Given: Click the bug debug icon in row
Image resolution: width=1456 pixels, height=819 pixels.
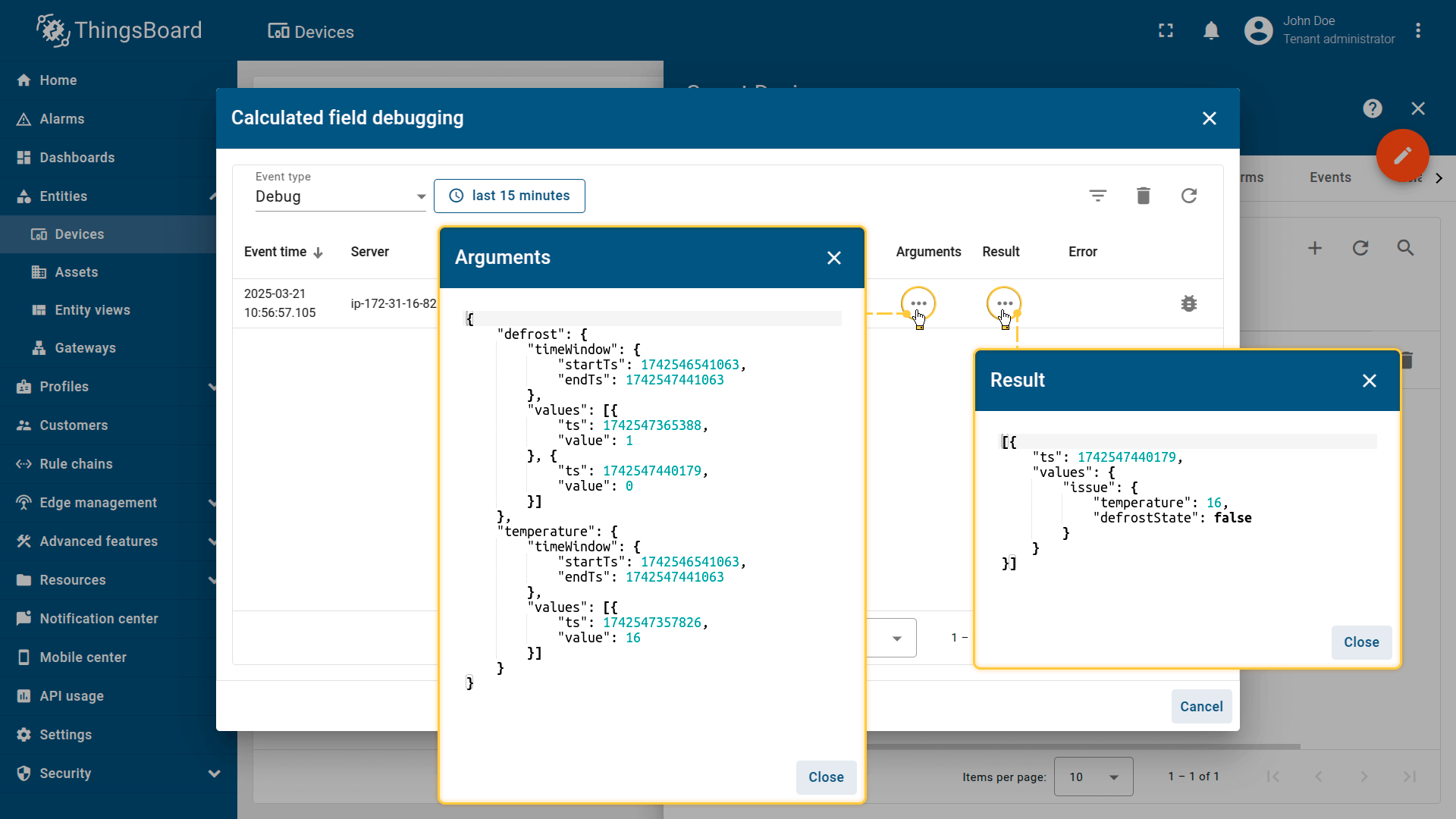Looking at the screenshot, I should pyautogui.click(x=1188, y=303).
